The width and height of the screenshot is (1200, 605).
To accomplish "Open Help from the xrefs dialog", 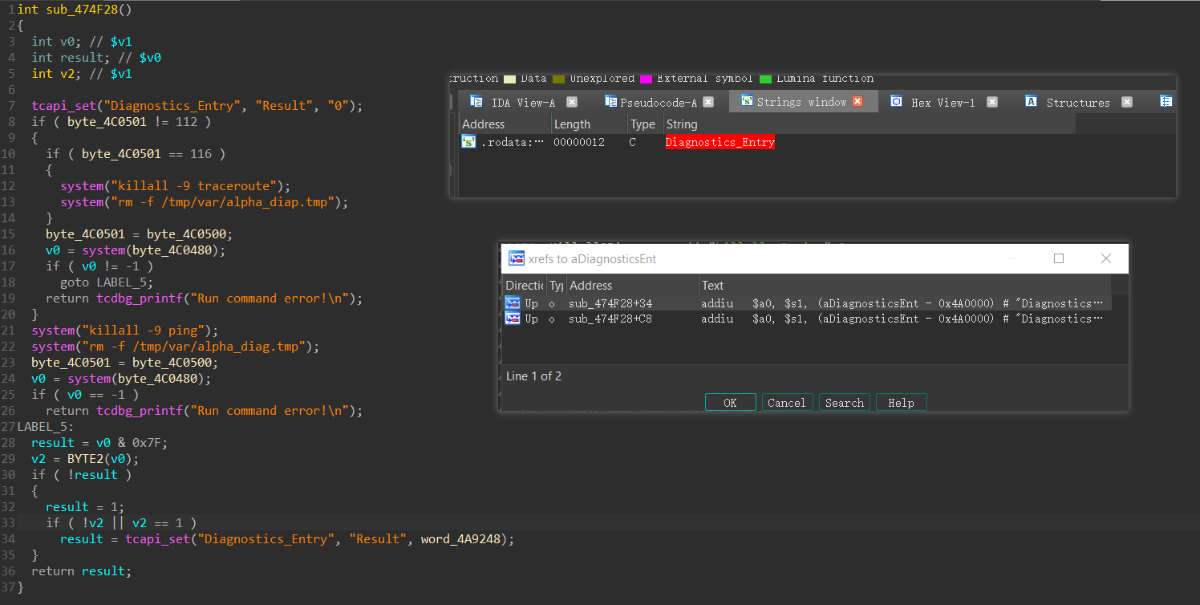I will click(901, 403).
